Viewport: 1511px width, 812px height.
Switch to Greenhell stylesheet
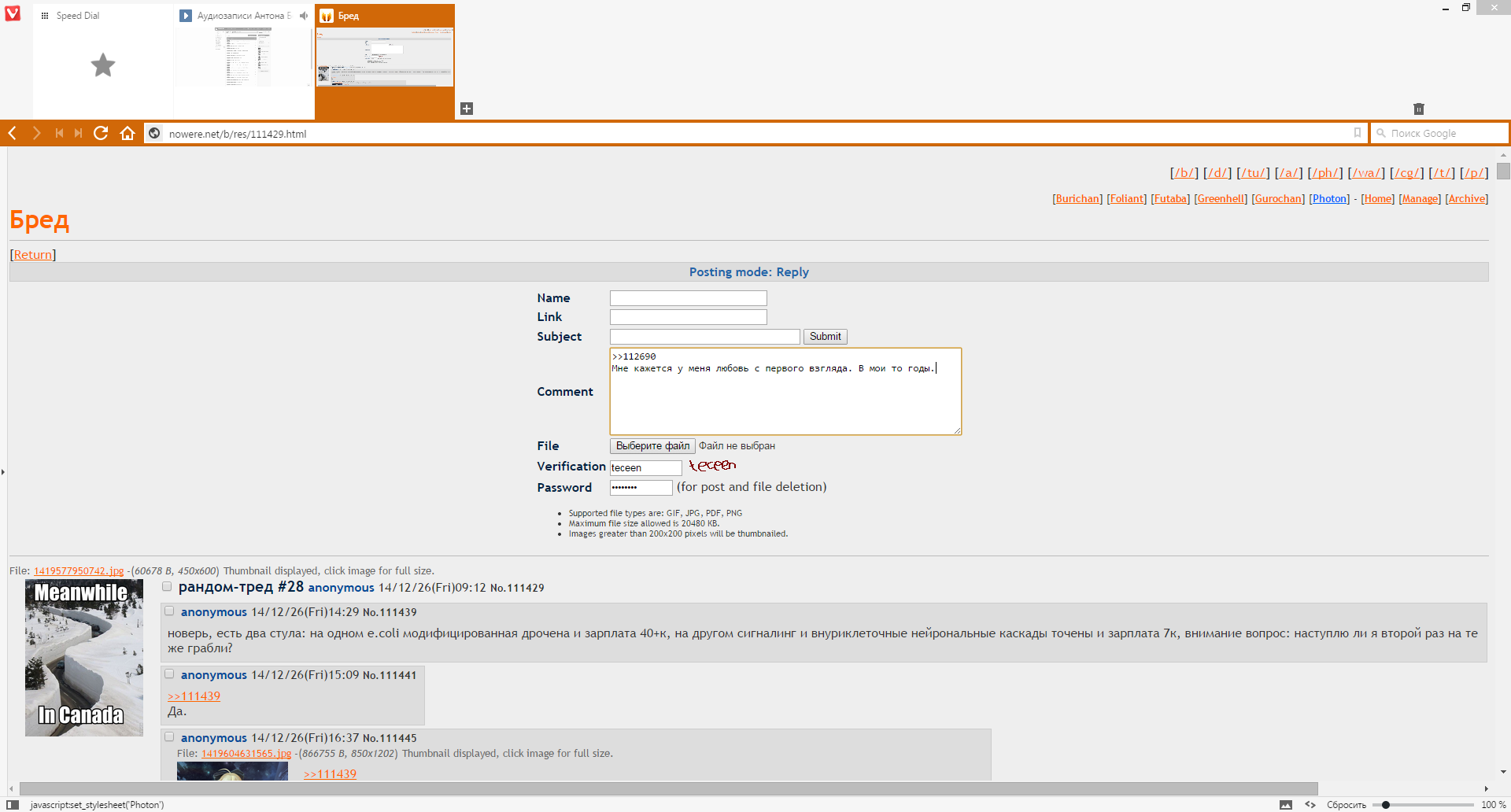coord(1221,199)
